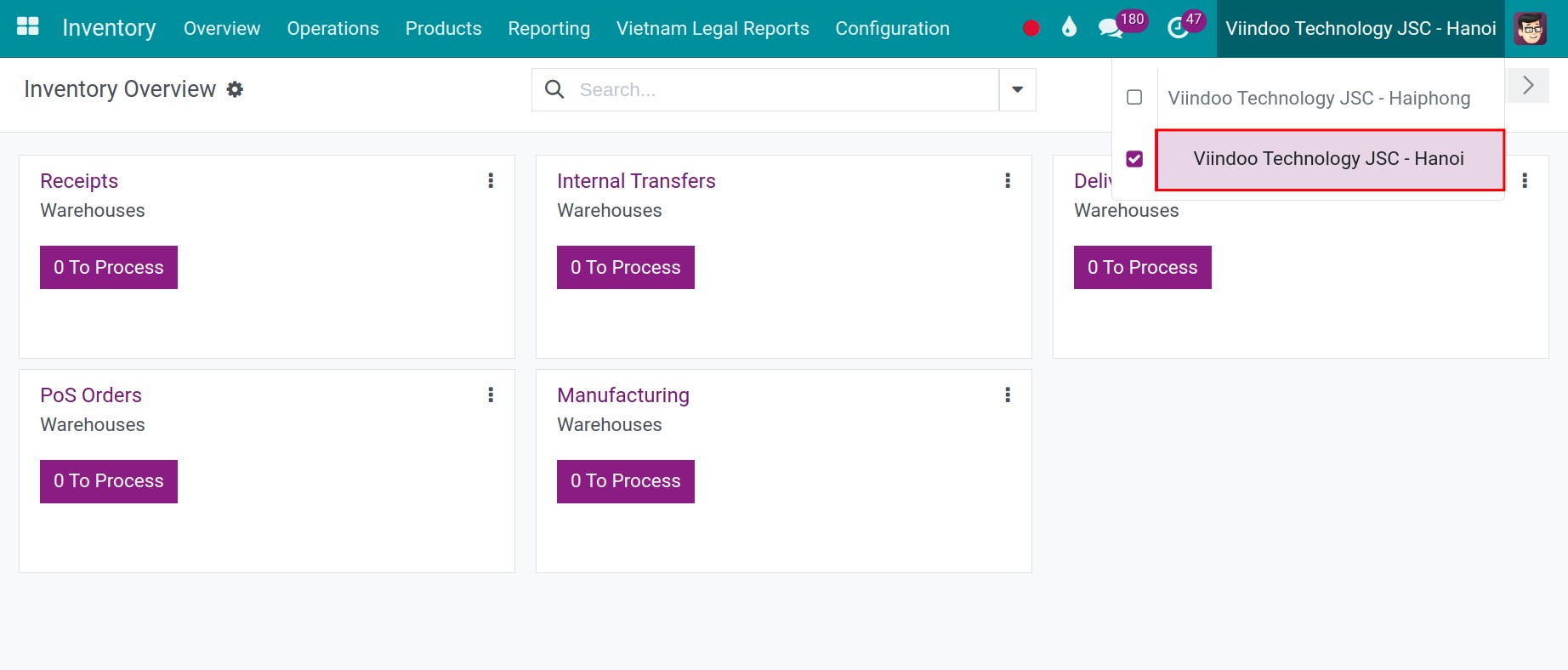Click 0 To Process under Manufacturing
The height and width of the screenshot is (670, 1568).
pos(626,481)
